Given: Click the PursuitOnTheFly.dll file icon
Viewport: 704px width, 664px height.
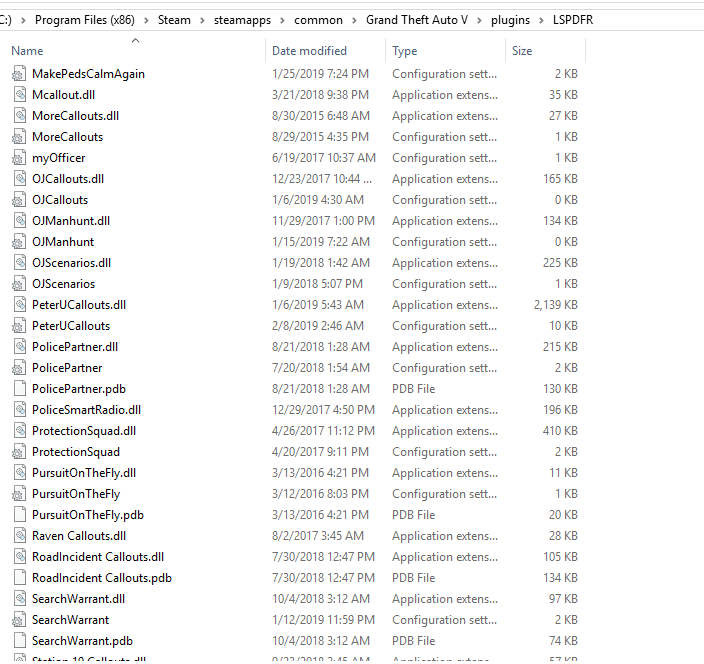Looking at the screenshot, I should [x=19, y=472].
